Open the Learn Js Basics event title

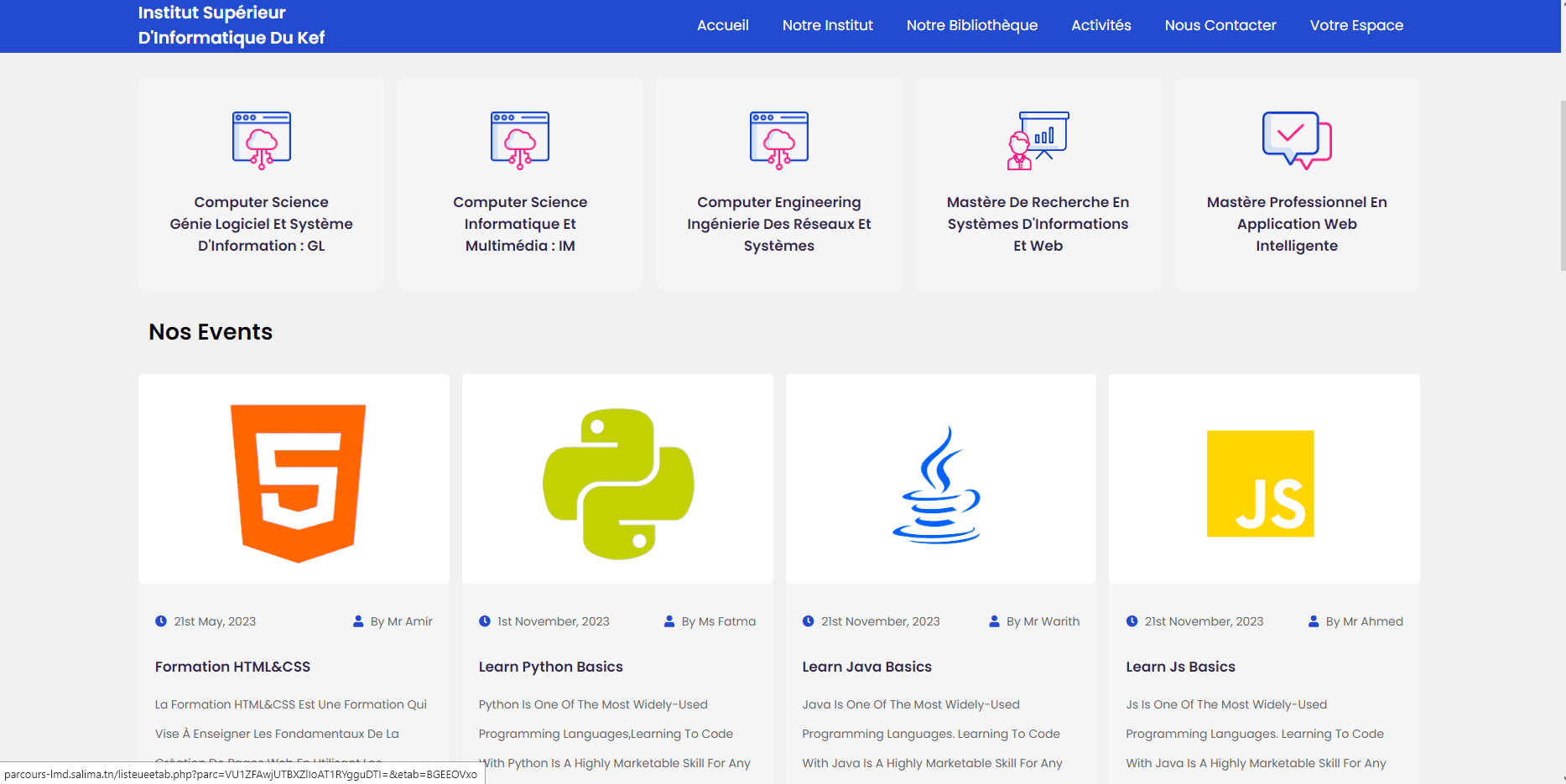[1180, 667]
